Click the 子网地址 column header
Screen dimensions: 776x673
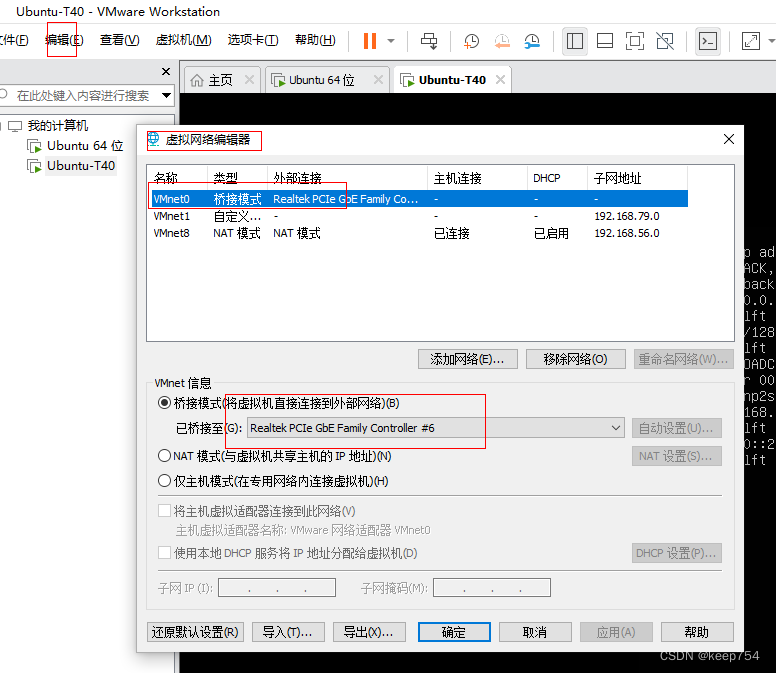(x=637, y=178)
